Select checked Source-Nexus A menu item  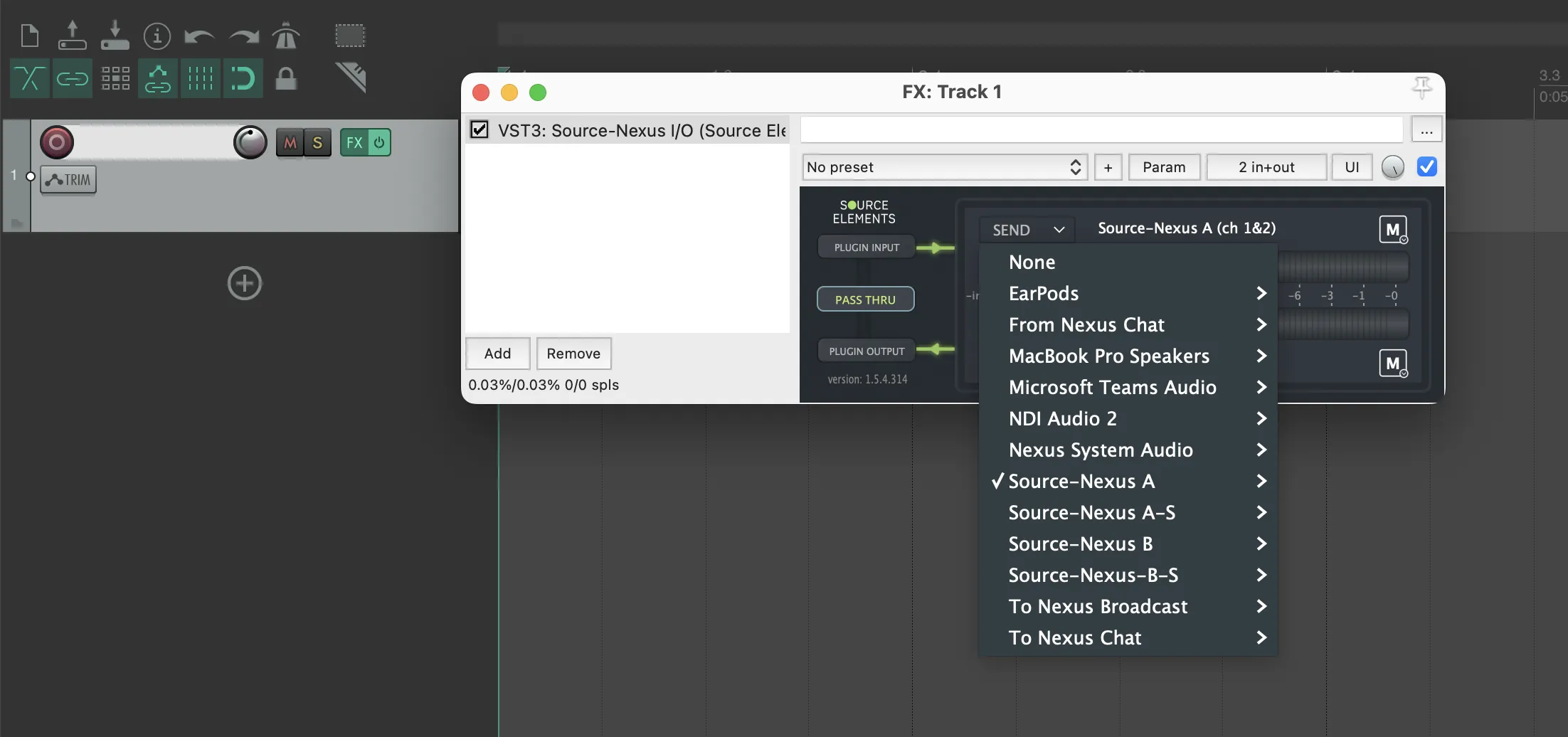[x=1128, y=481]
